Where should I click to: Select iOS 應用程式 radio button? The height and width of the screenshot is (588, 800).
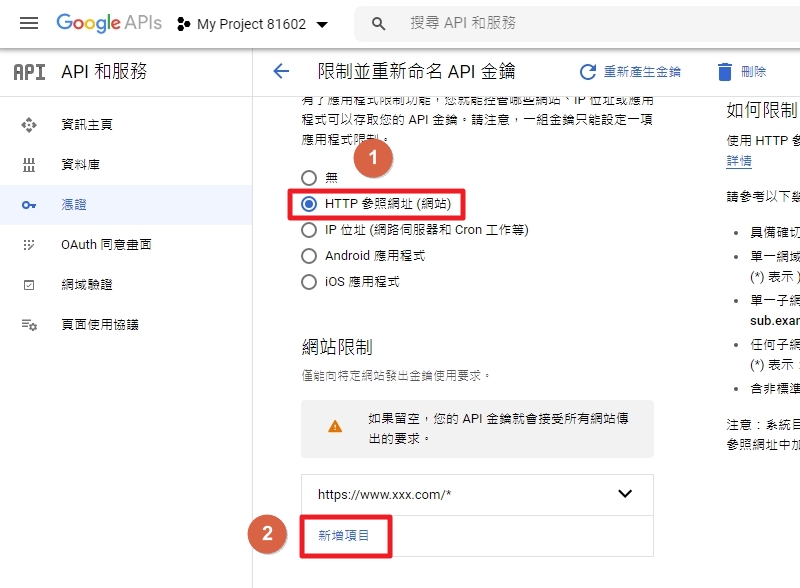(309, 282)
